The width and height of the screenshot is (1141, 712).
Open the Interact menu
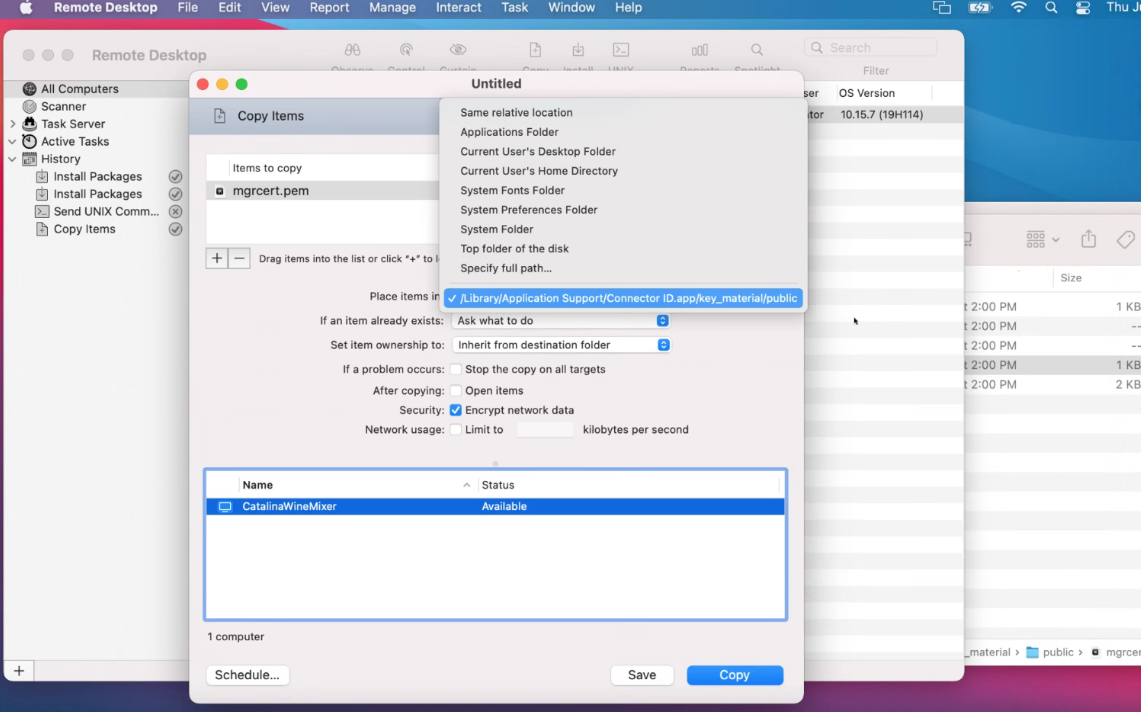tap(458, 8)
